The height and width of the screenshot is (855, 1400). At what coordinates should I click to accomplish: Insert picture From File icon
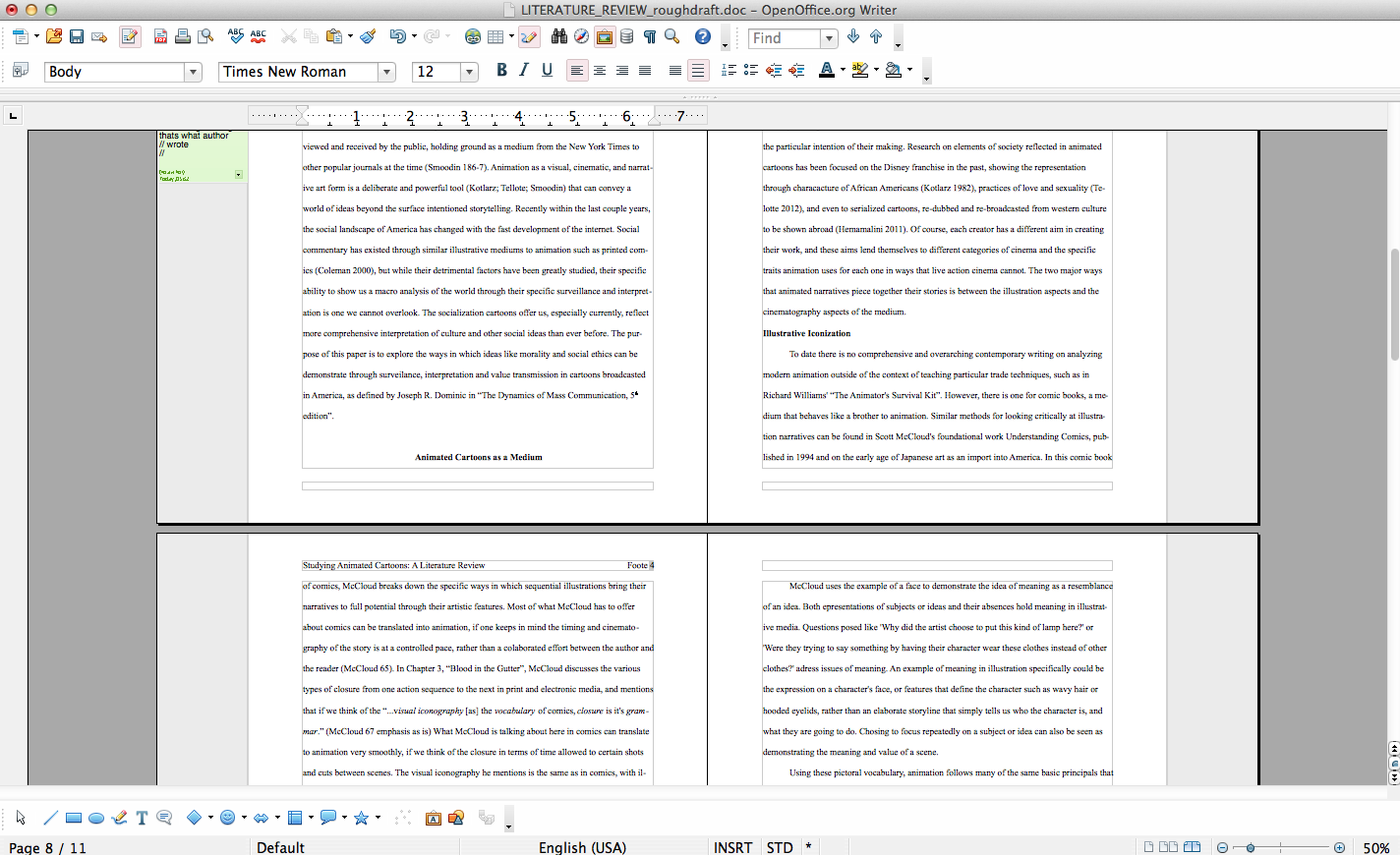click(x=456, y=818)
